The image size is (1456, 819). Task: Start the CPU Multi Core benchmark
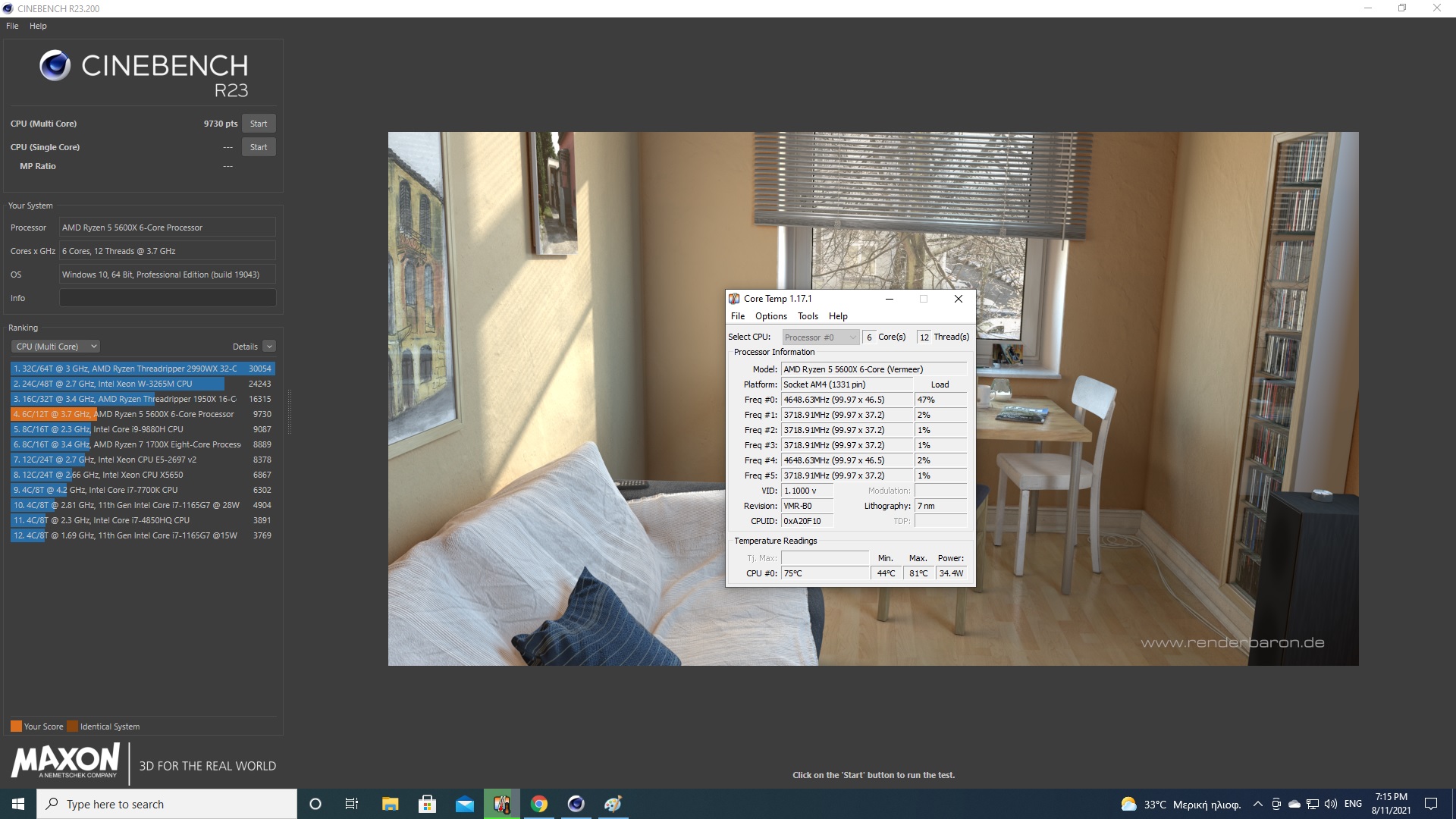(259, 124)
